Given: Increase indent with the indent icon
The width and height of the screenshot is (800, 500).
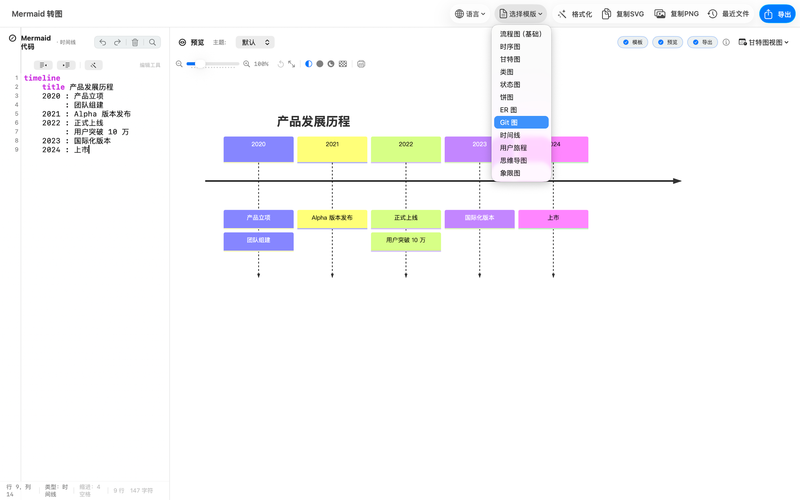Looking at the screenshot, I should 66,65.
